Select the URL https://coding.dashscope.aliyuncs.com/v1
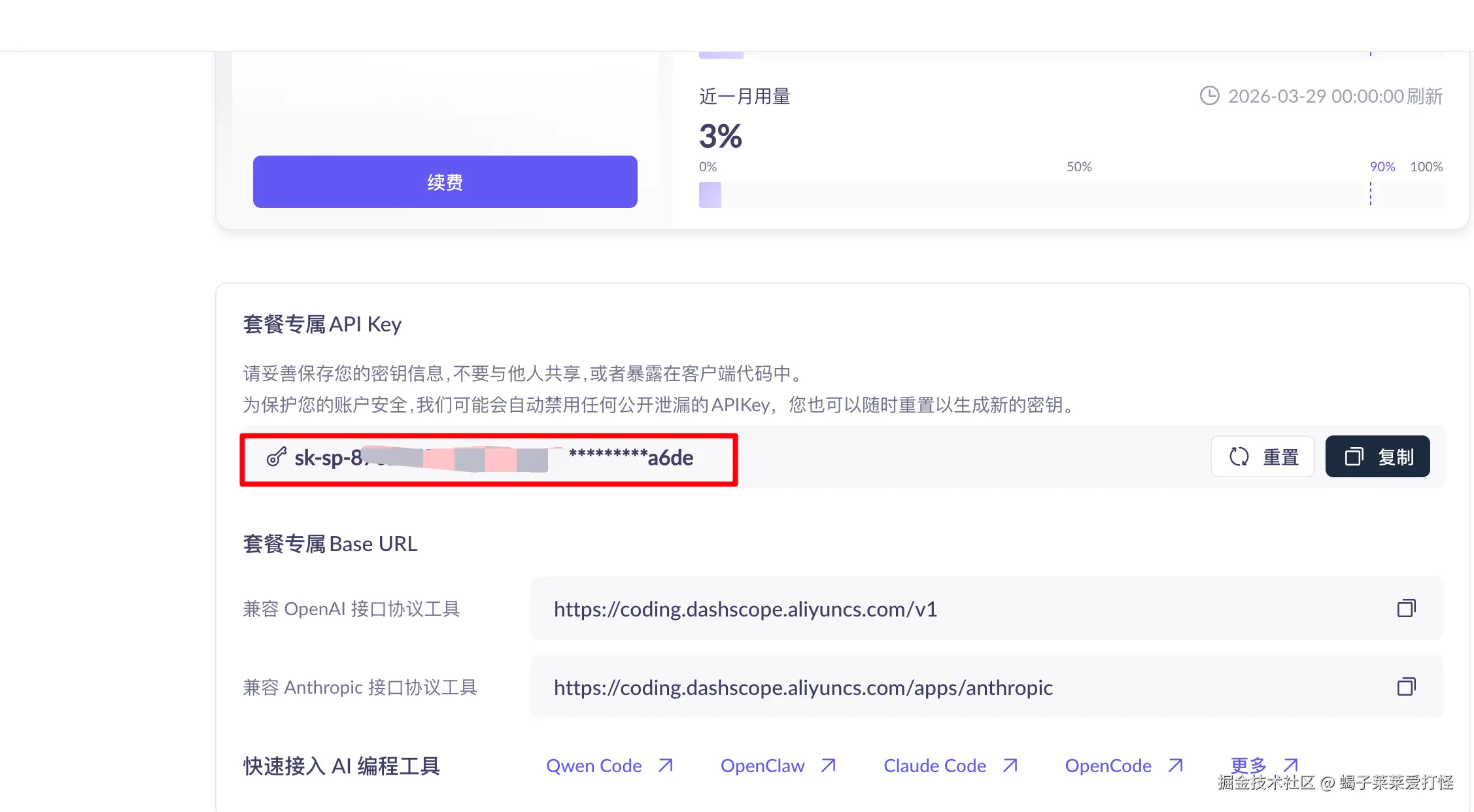This screenshot has width=1474, height=812. (746, 609)
